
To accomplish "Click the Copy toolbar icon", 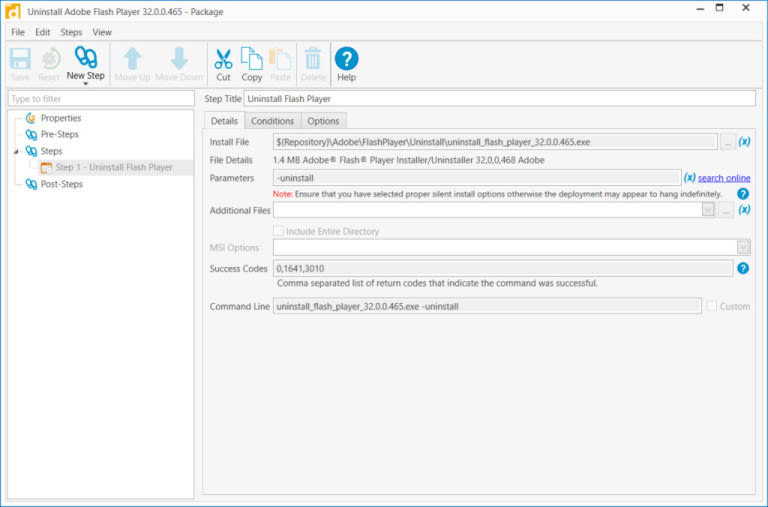I will 252,59.
